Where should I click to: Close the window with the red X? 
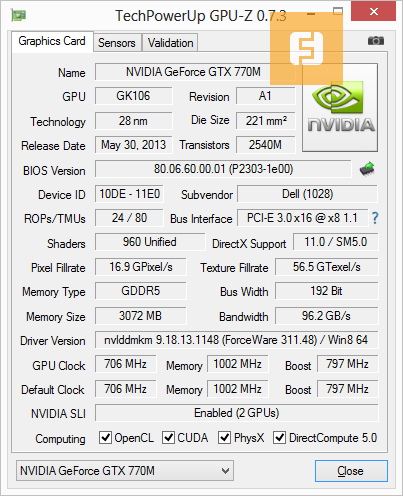point(374,11)
